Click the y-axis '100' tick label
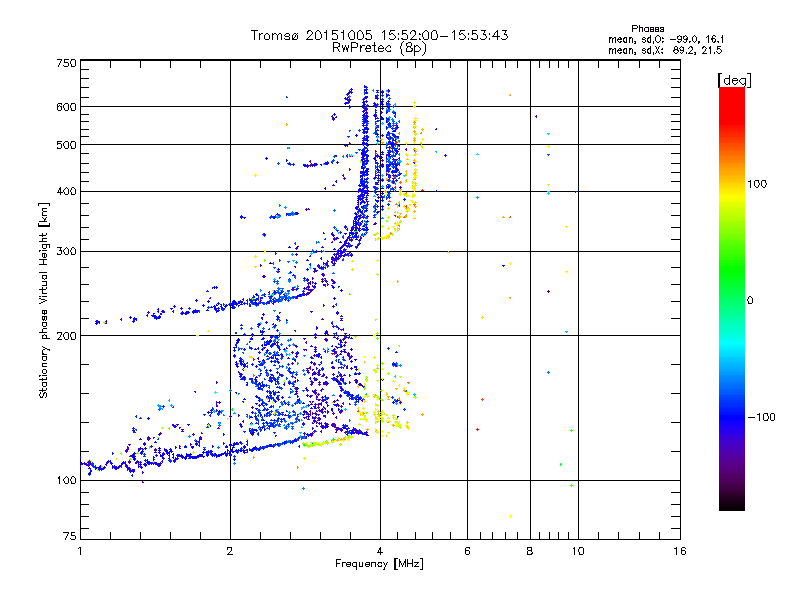Viewport: 800px width, 600px height. point(66,480)
